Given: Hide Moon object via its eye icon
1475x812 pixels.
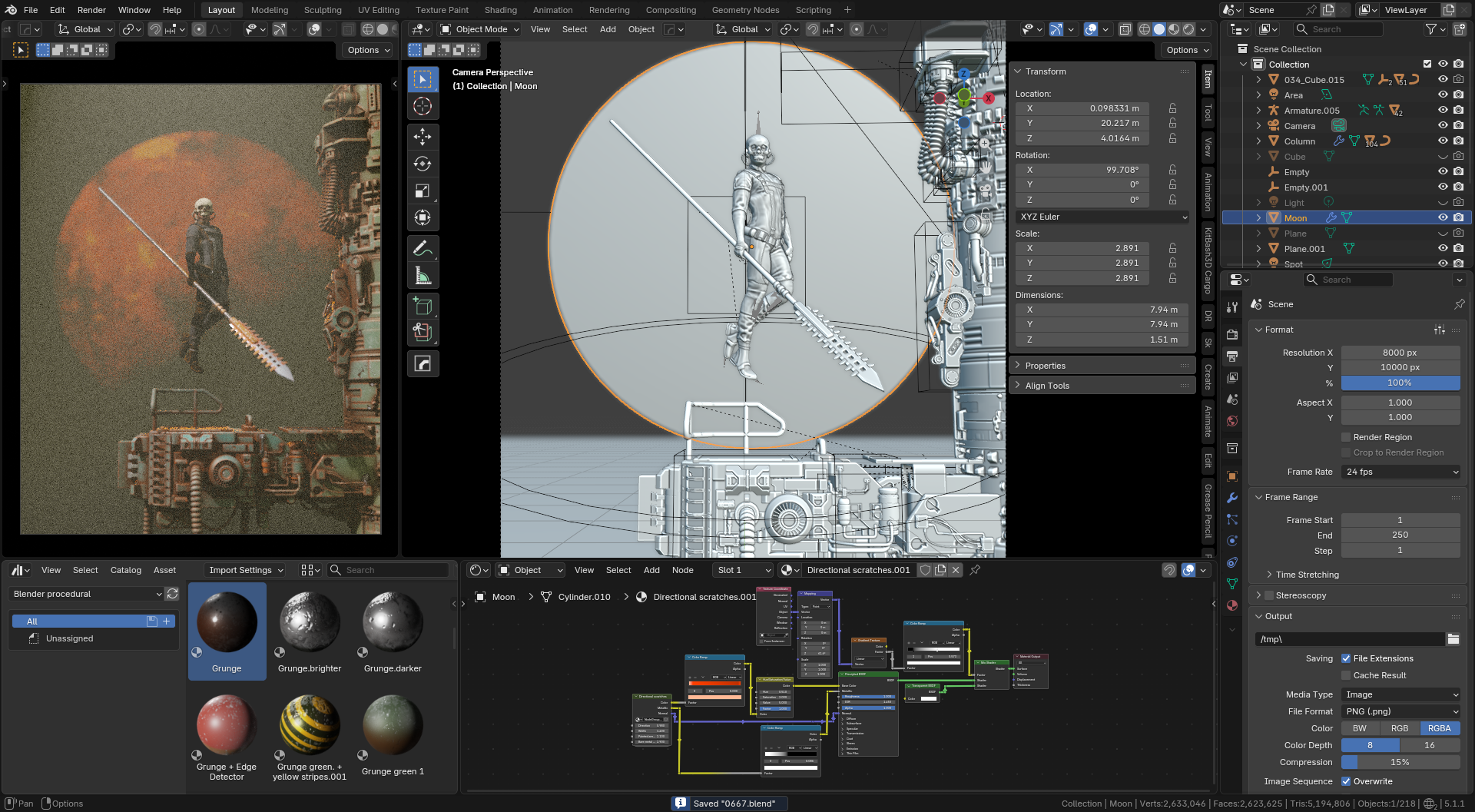Looking at the screenshot, I should [x=1443, y=218].
